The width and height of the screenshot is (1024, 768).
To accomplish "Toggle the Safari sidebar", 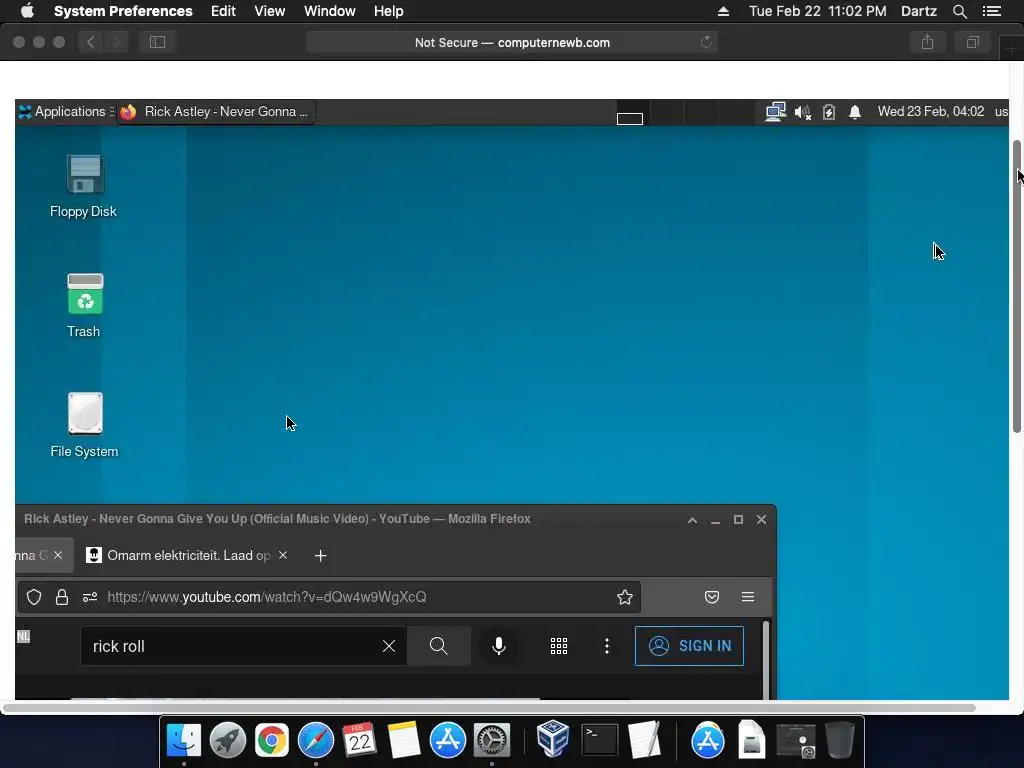I will point(157,42).
